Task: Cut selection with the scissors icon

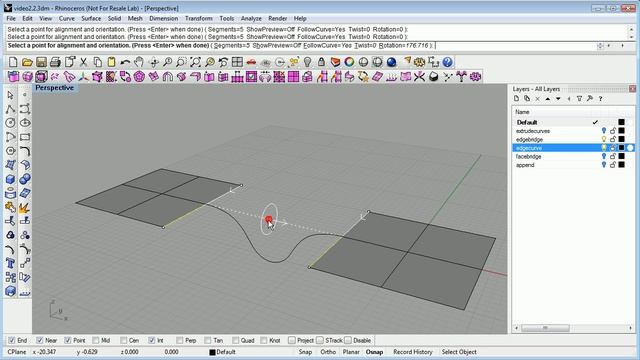Action: tap(83, 62)
